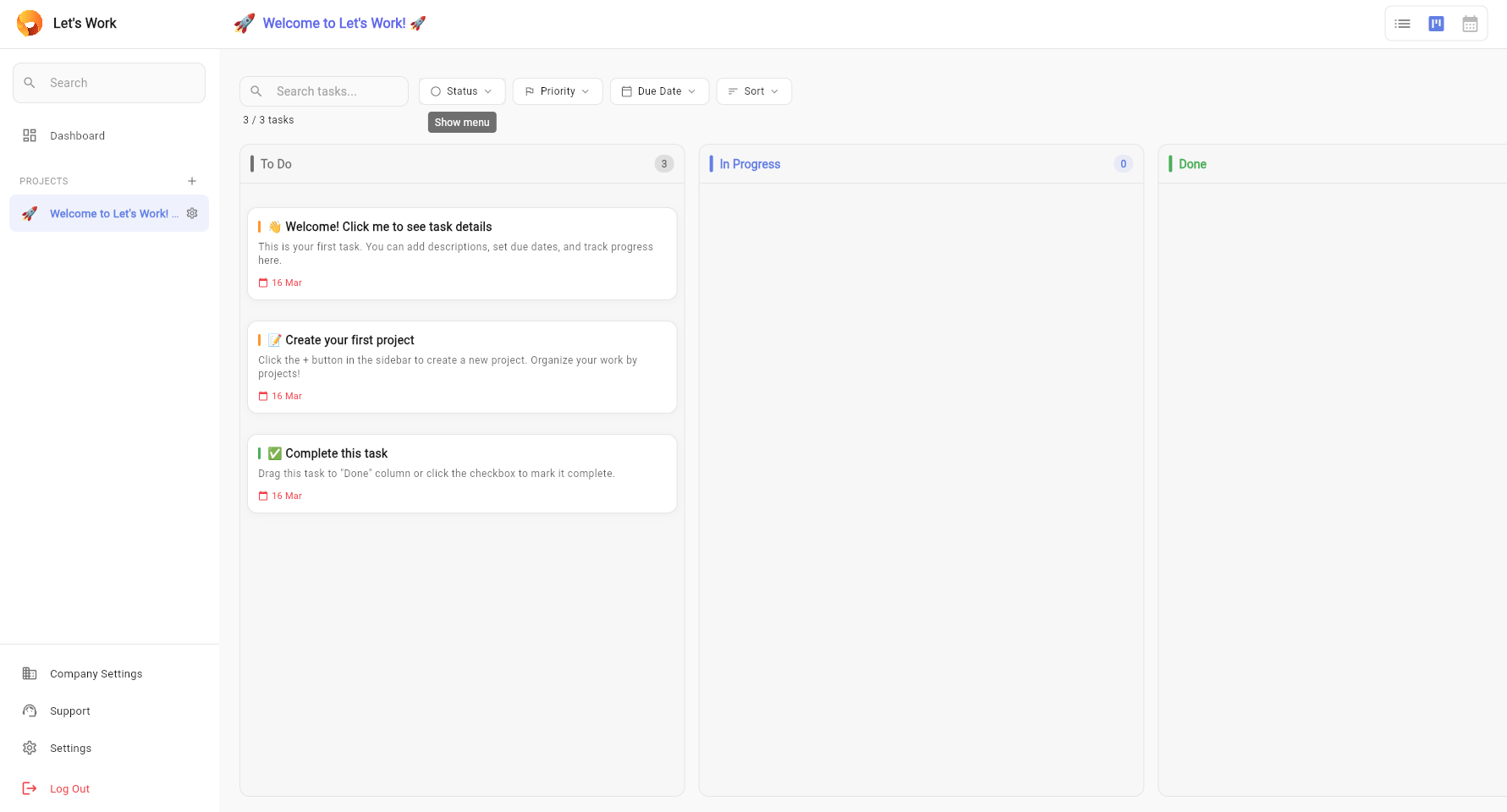Click the PROJECTS section label

[44, 181]
